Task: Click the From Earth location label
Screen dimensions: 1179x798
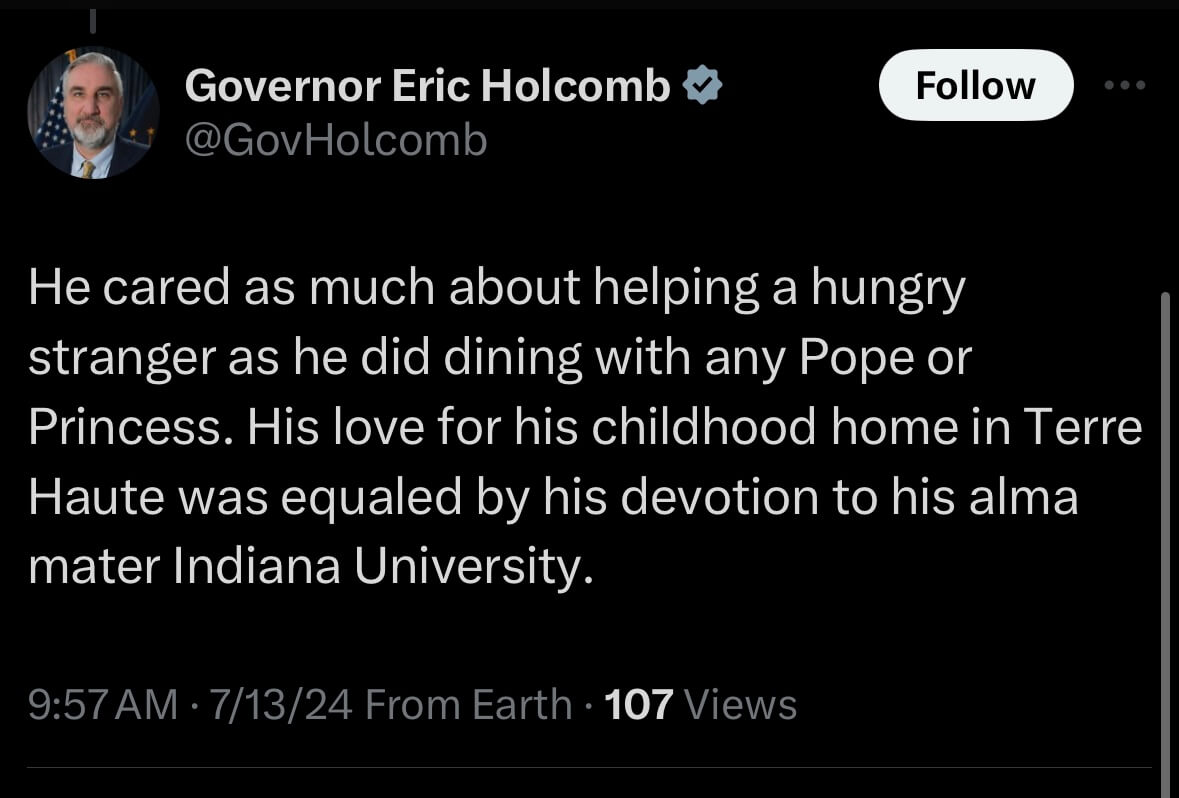Action: [x=469, y=705]
